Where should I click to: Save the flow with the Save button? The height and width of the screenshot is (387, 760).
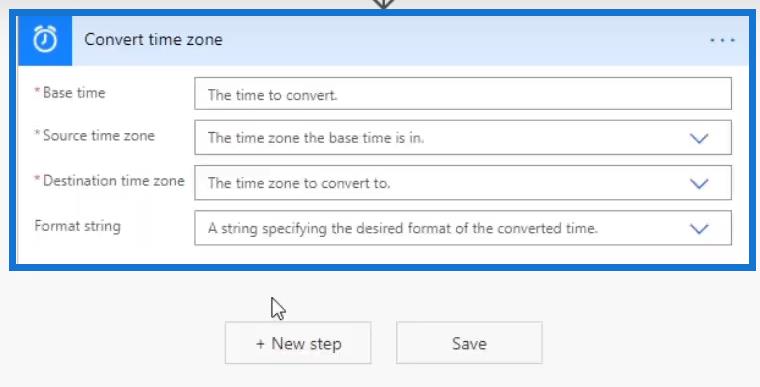[469, 343]
